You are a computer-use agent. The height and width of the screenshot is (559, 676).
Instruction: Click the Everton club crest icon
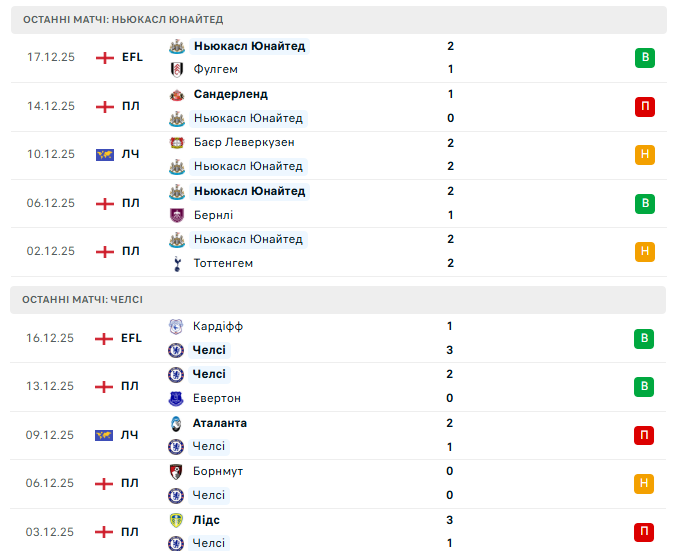pos(176,398)
